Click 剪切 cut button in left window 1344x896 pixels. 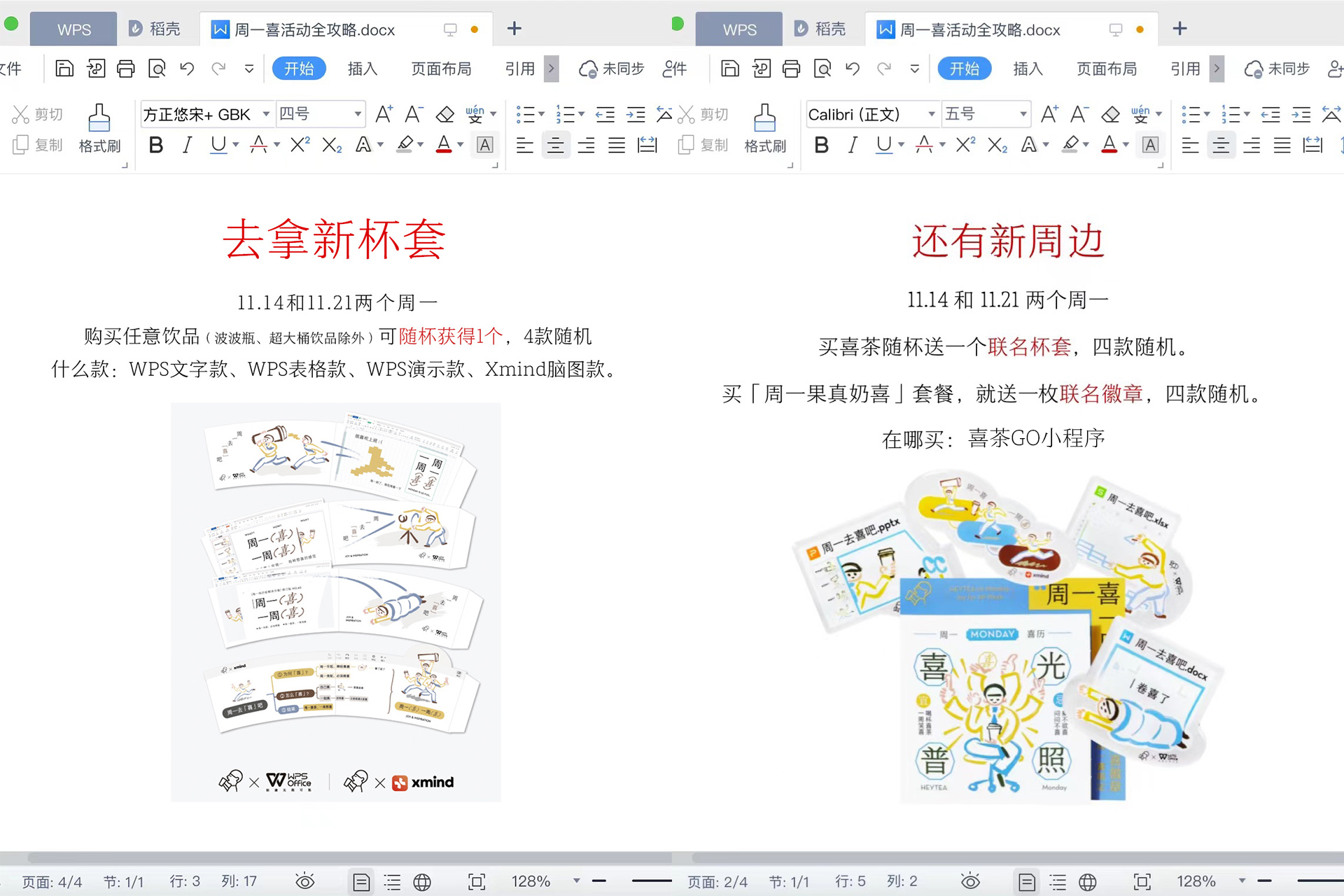[x=38, y=114]
